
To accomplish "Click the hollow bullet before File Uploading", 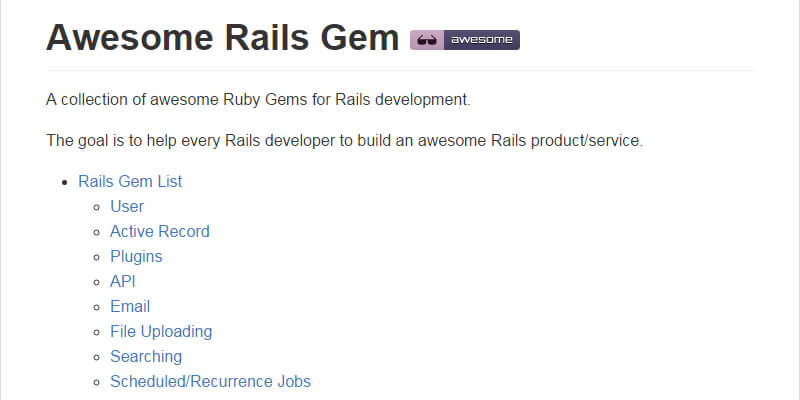I will click(x=97, y=332).
